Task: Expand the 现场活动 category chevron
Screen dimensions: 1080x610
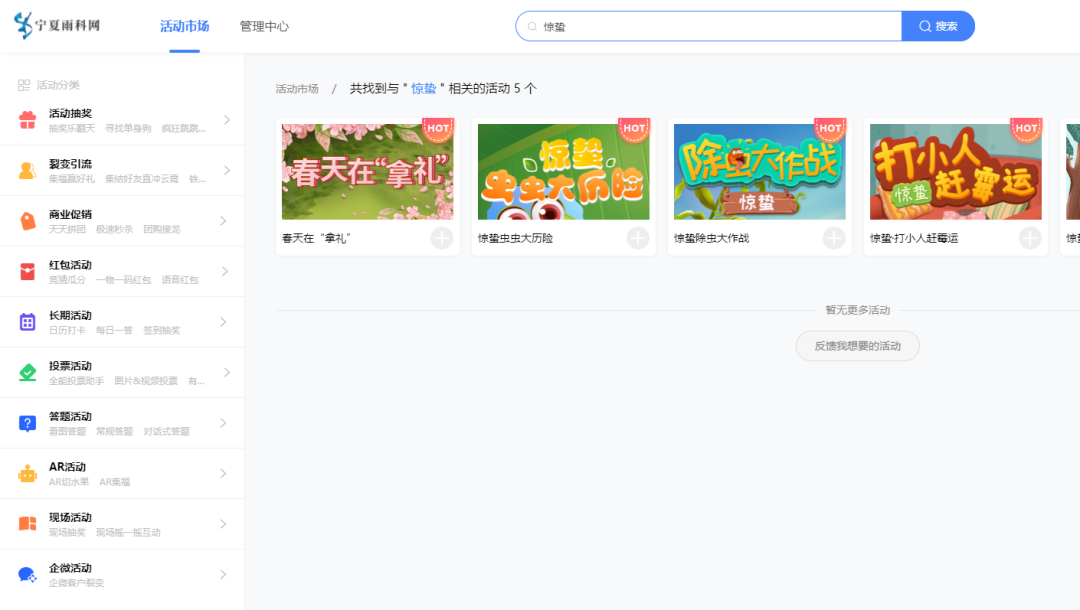Action: [223, 524]
